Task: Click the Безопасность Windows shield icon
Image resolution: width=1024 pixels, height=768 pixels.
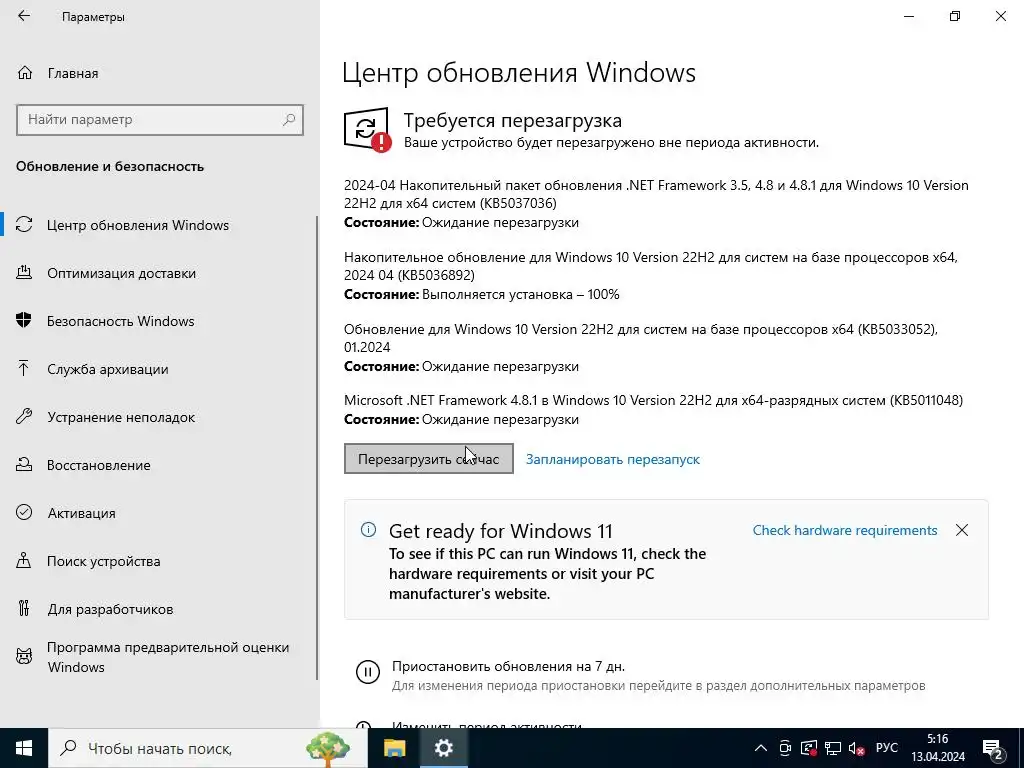Action: [24, 321]
